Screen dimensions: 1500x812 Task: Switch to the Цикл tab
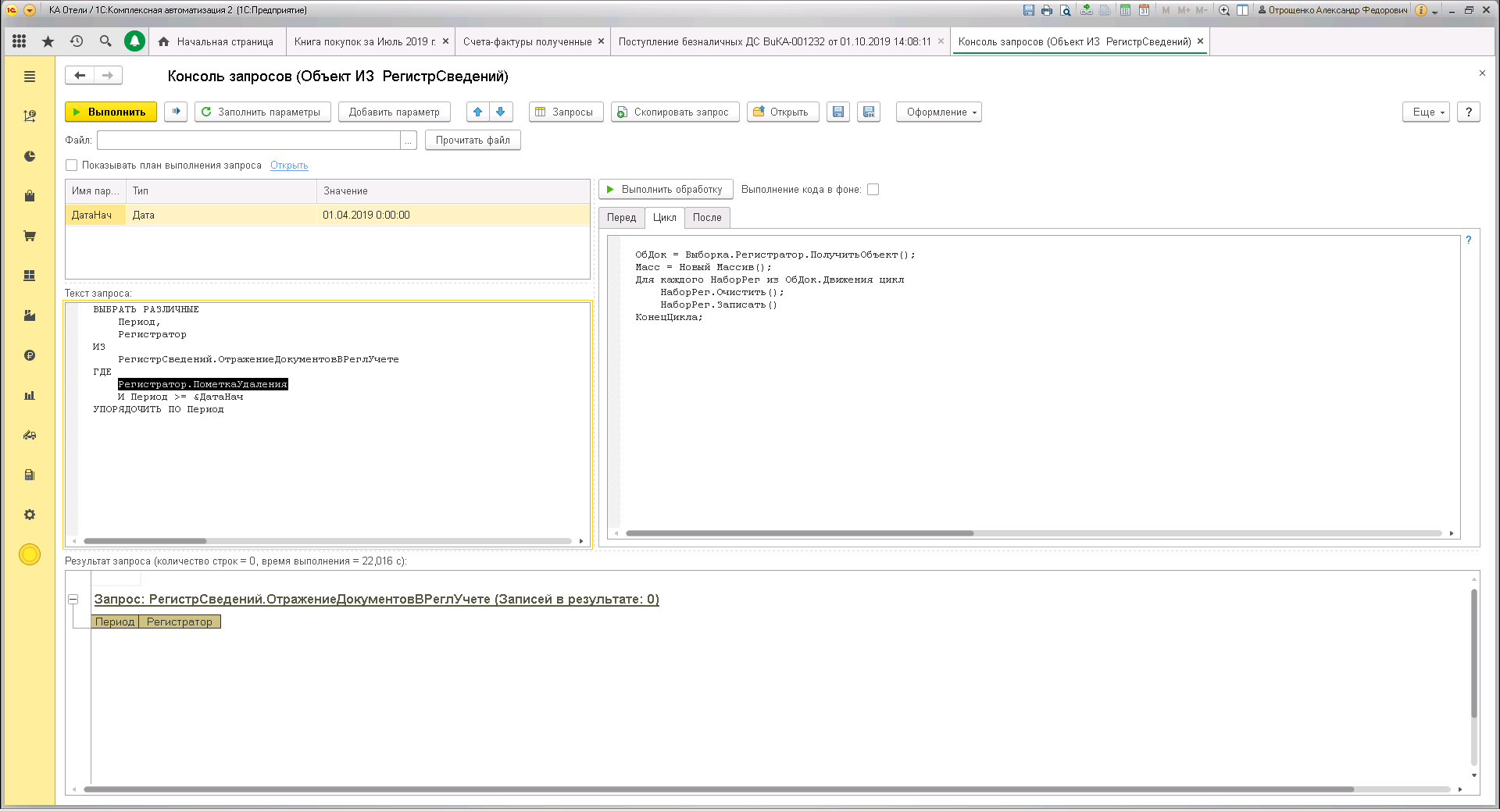click(665, 217)
